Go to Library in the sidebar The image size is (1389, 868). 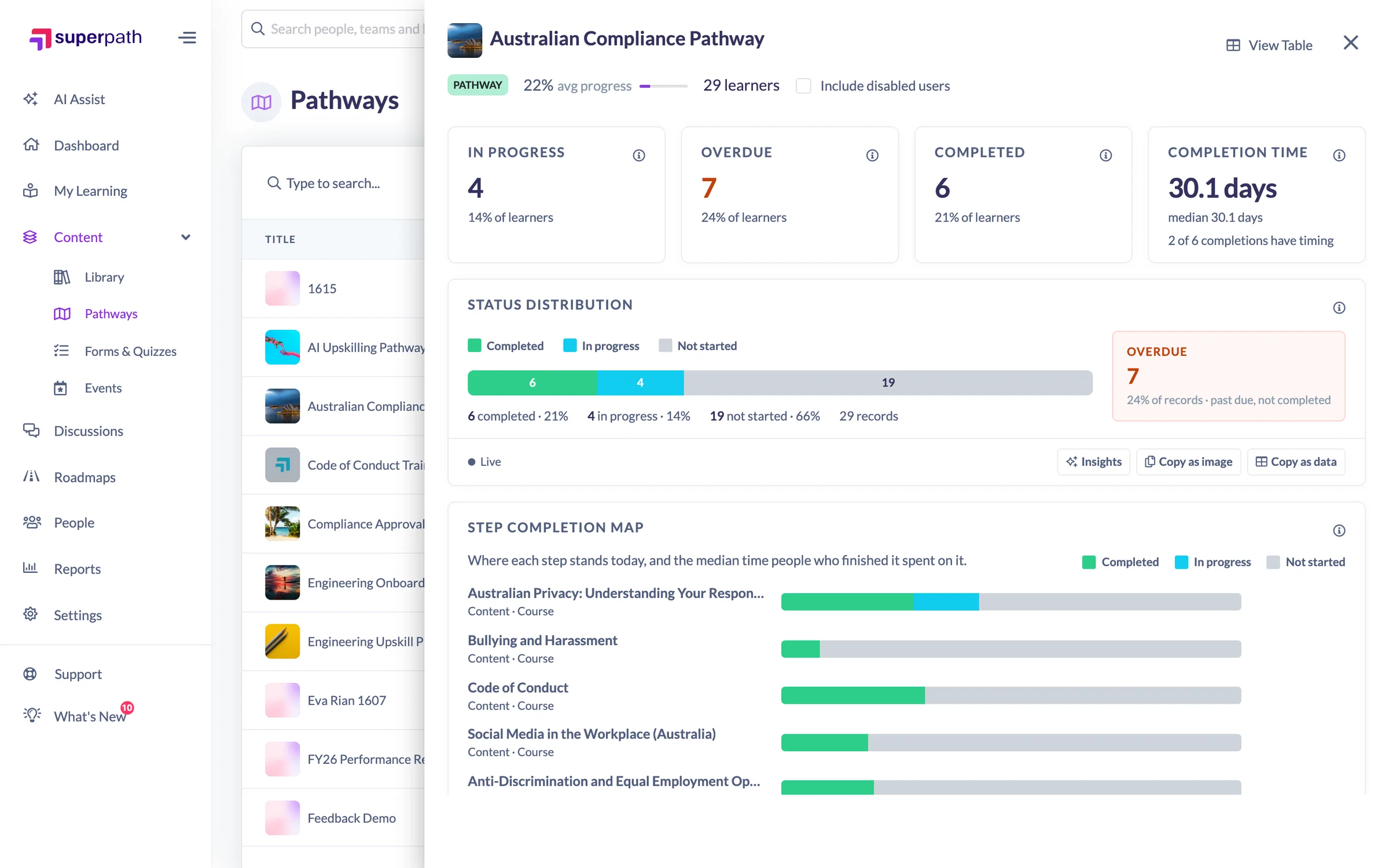pyautogui.click(x=104, y=277)
